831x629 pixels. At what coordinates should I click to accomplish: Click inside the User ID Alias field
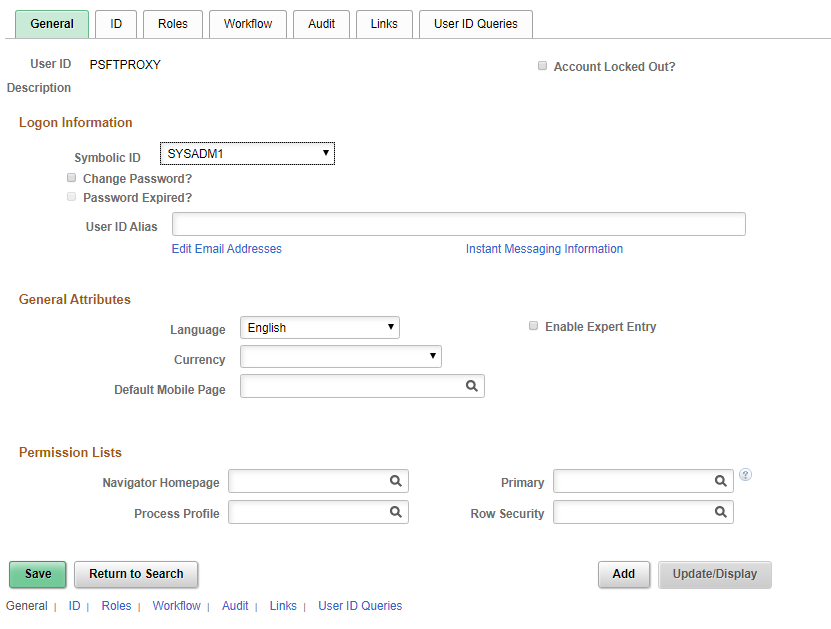point(458,223)
